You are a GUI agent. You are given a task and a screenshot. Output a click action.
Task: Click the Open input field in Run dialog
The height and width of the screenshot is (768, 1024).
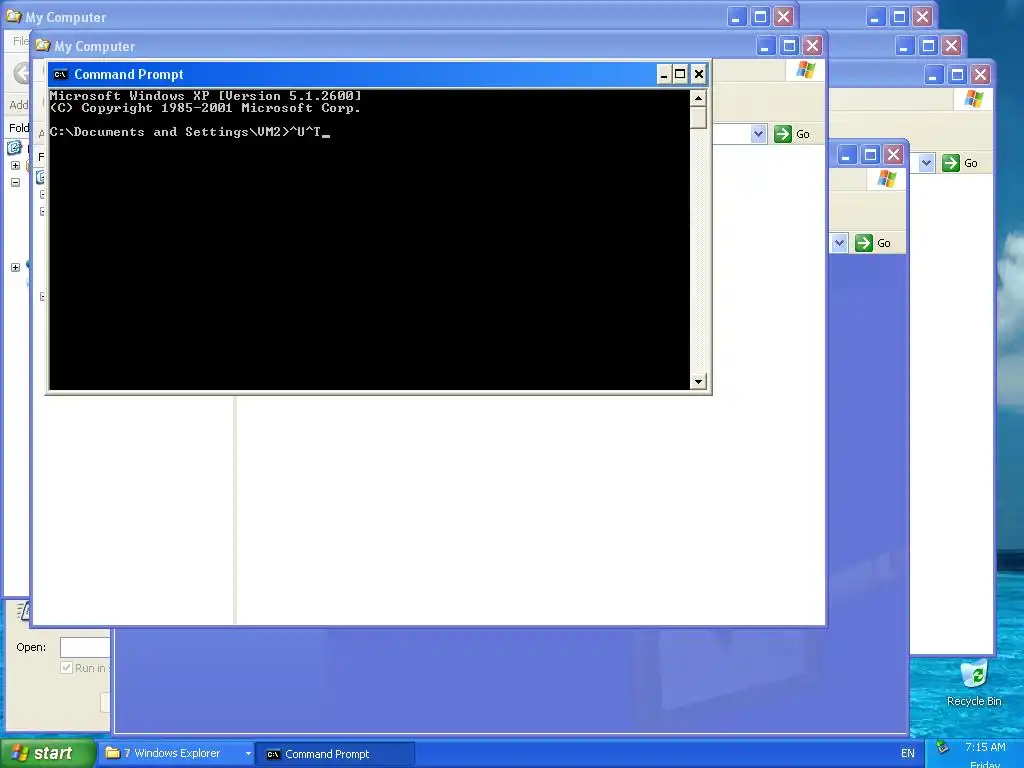tap(85, 647)
